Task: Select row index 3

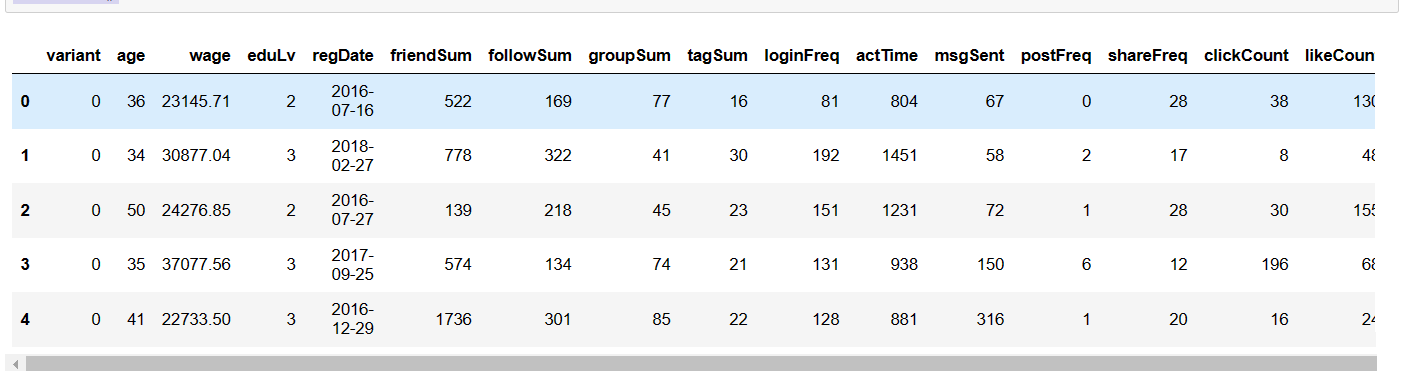Action: 25,265
